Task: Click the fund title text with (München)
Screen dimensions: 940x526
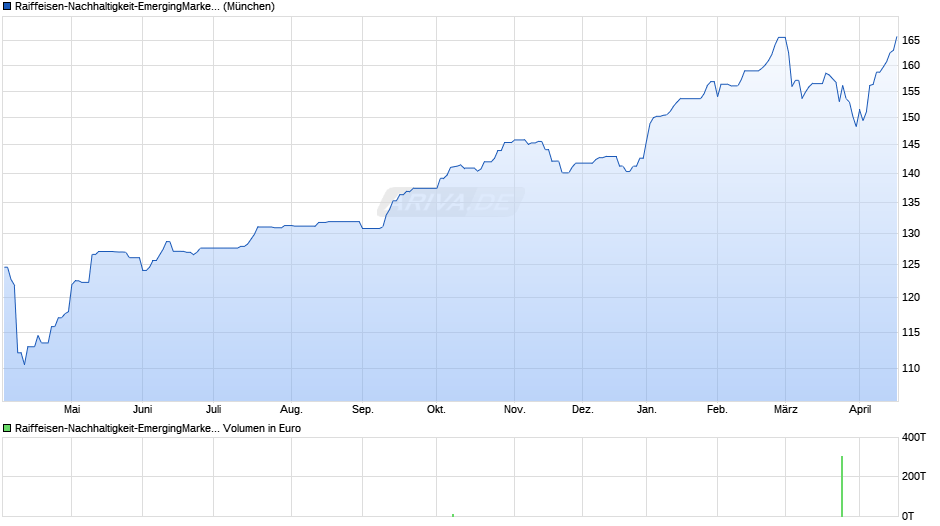Action: tap(144, 7)
